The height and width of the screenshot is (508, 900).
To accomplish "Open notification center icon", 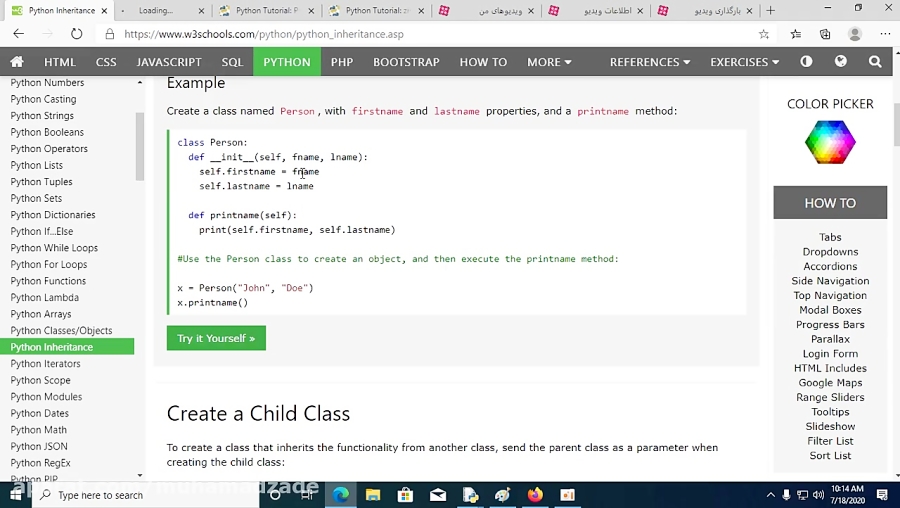I will coord(882,495).
